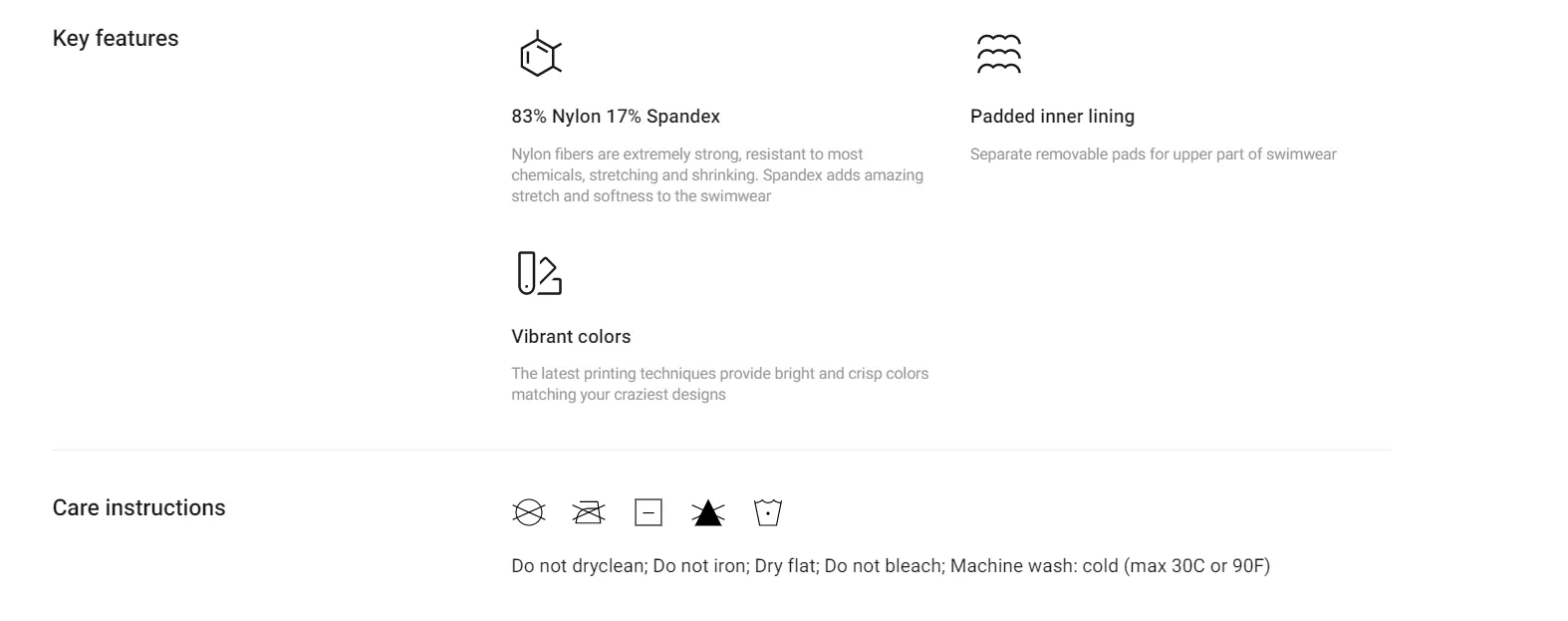This screenshot has height=621, width=1568.
Task: Click the Vibrant colors title
Action: pos(571,337)
